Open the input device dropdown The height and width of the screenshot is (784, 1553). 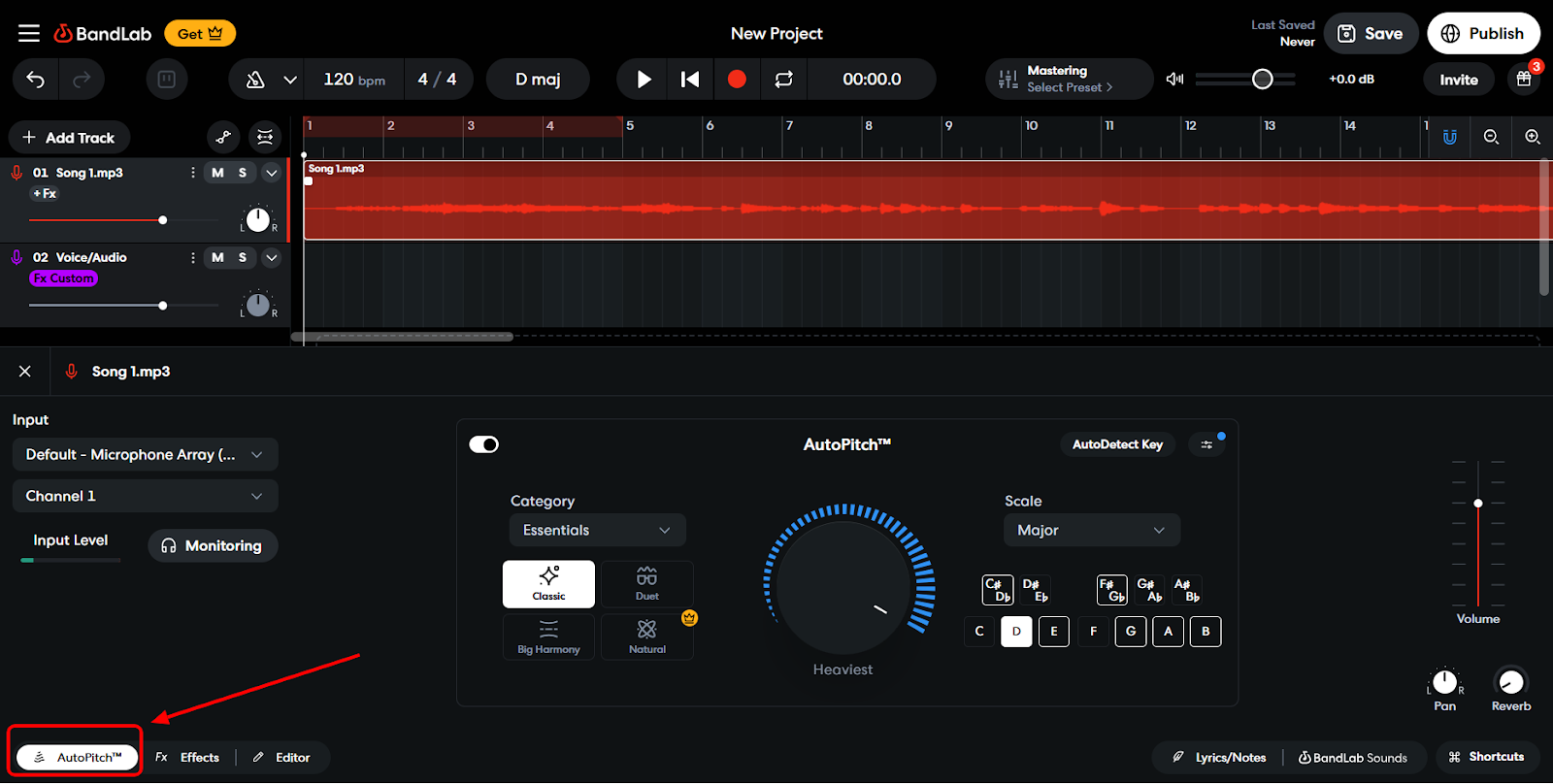pyautogui.click(x=146, y=454)
